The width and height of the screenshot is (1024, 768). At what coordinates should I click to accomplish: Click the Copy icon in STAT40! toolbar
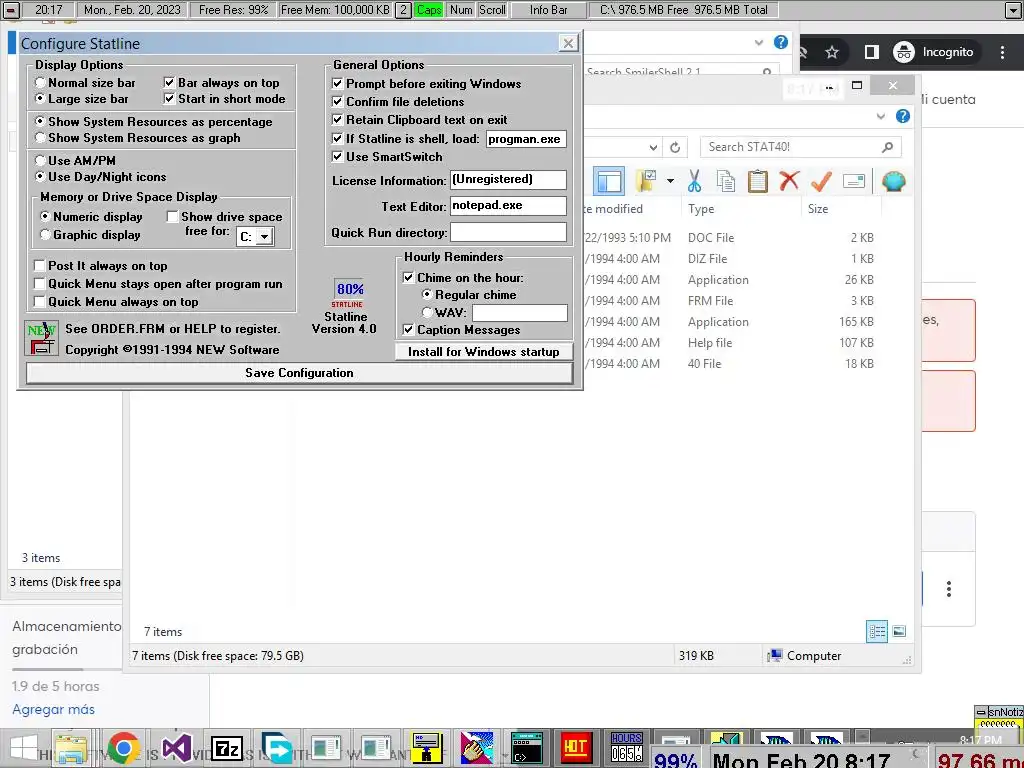coord(726,181)
